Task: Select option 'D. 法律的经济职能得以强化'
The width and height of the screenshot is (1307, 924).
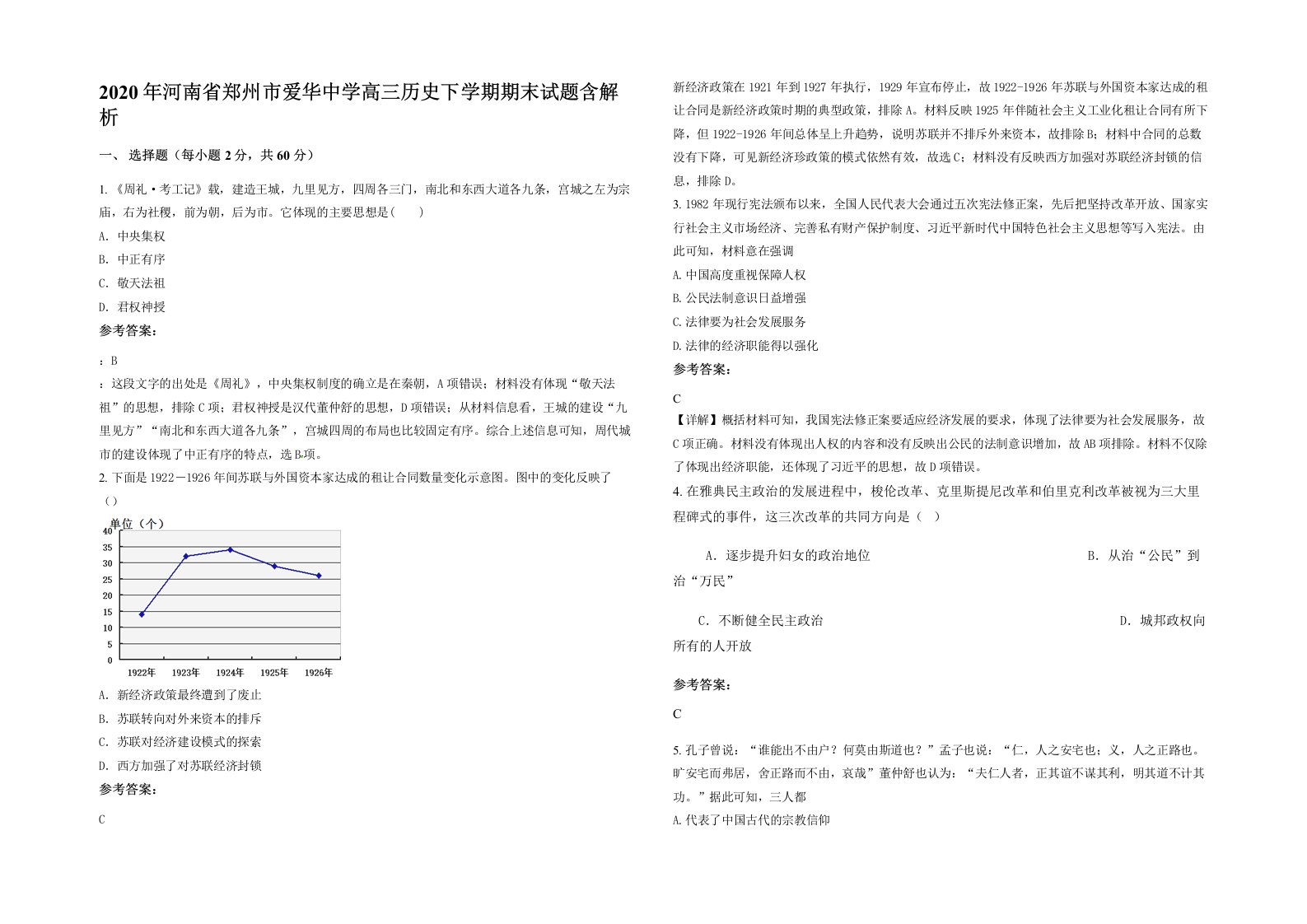Action: [745, 346]
